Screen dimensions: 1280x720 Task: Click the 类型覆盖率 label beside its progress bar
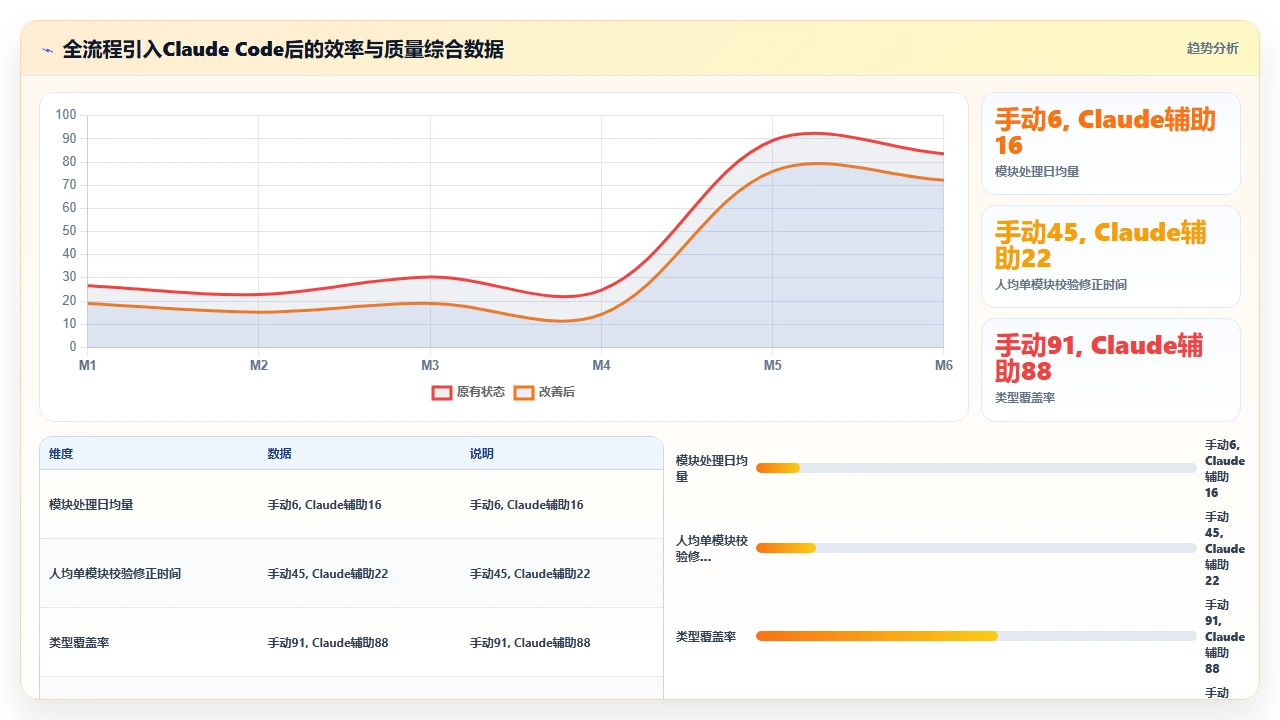[x=706, y=636]
